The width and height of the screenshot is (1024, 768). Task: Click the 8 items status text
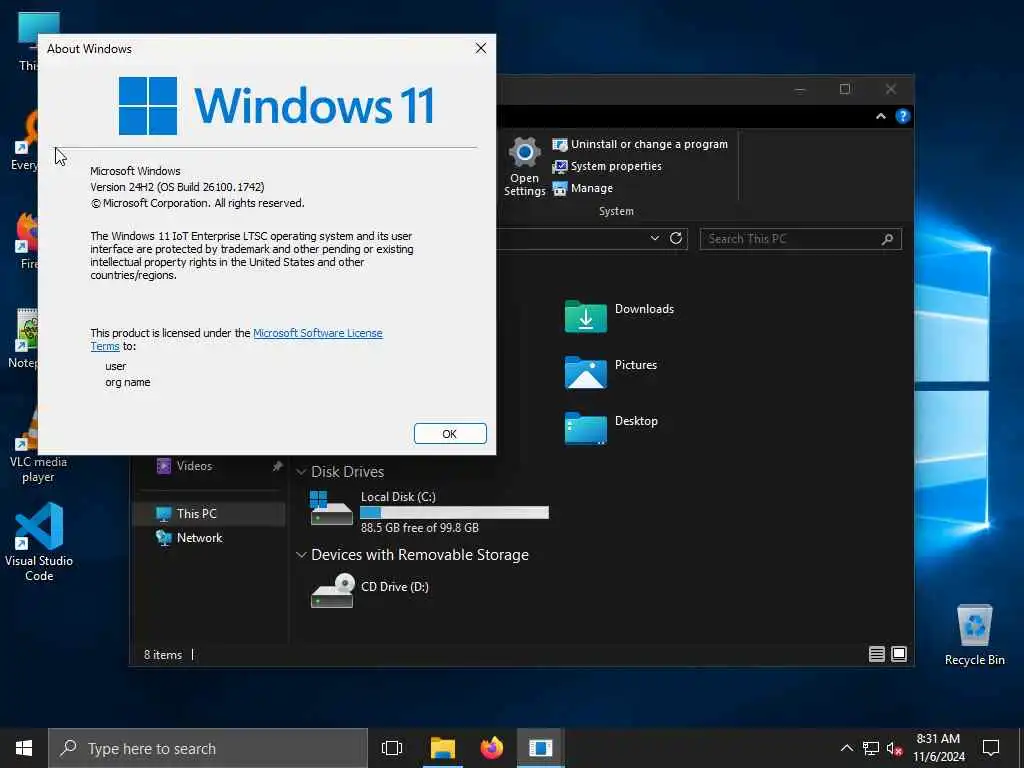[163, 655]
